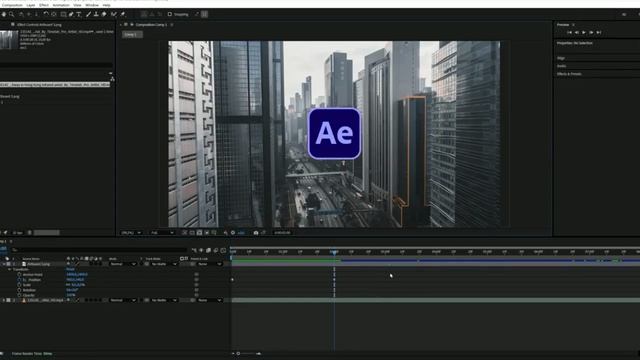Click the viewer current timecode display
640x360 pixels.
pyautogui.click(x=282, y=233)
